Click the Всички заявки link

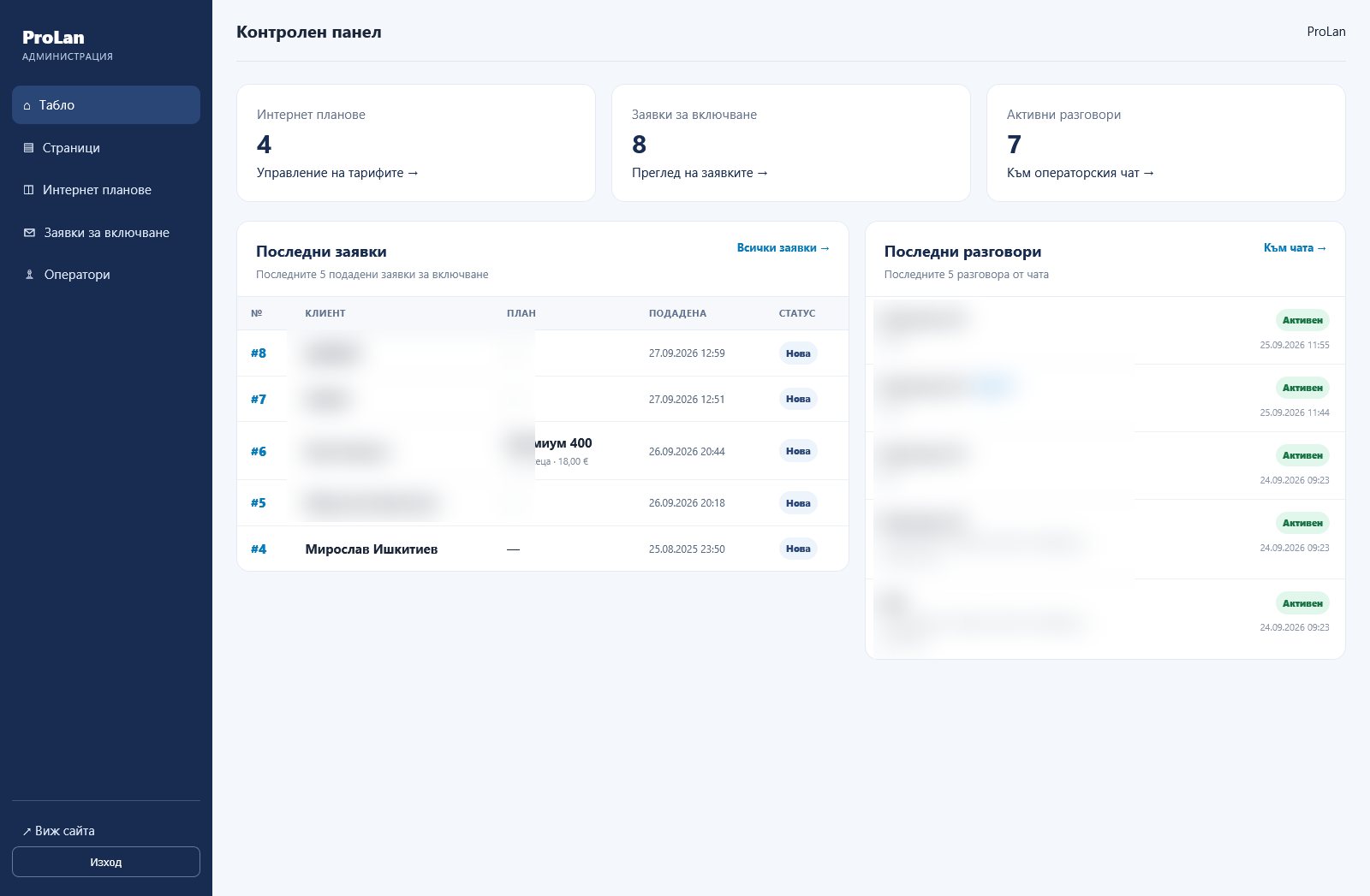[x=783, y=248]
